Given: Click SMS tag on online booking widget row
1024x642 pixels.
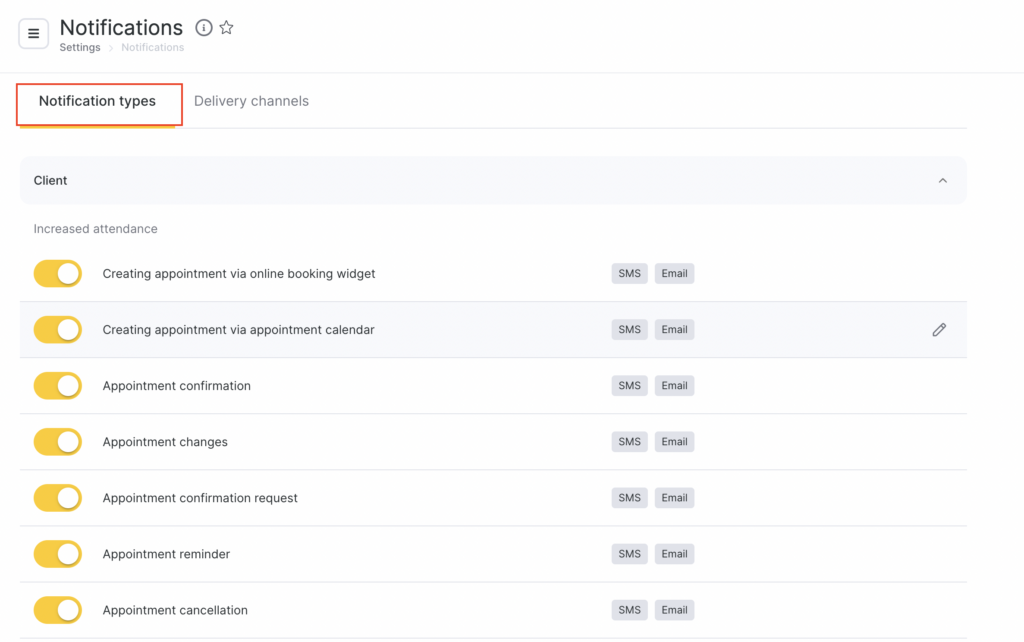Looking at the screenshot, I should (629, 274).
